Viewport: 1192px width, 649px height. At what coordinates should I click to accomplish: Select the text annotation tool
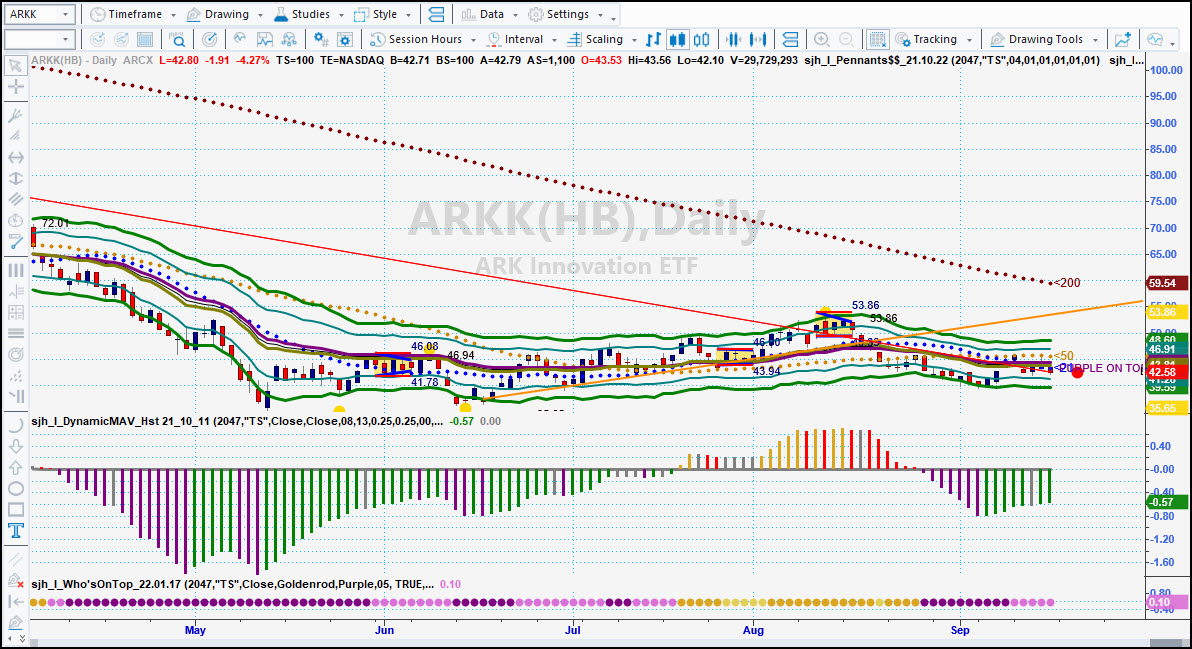tap(15, 530)
